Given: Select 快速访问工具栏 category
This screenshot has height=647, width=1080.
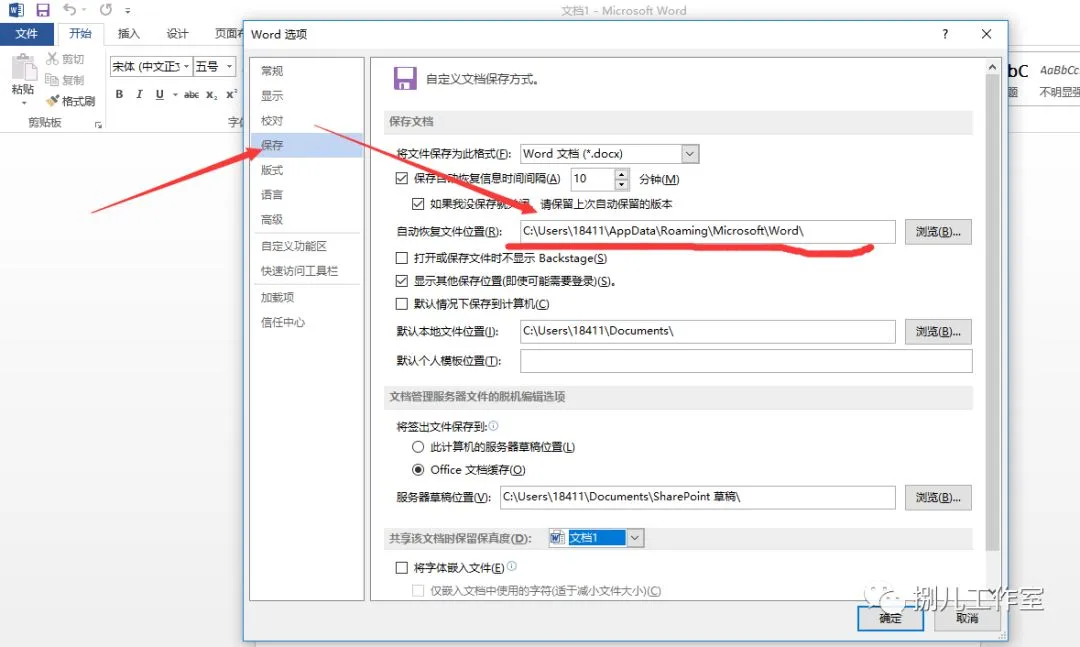Looking at the screenshot, I should click(307, 271).
